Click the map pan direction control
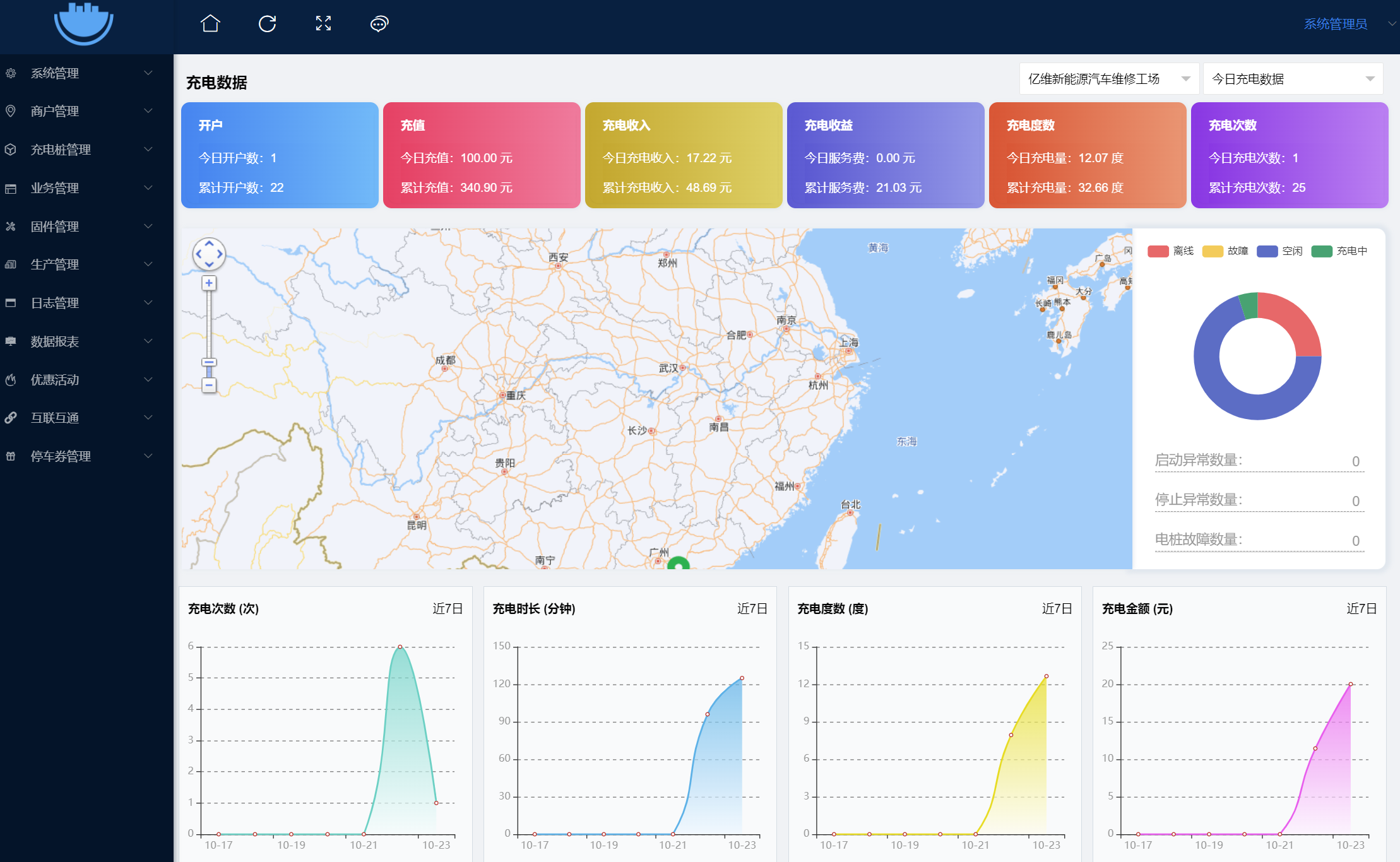Image resolution: width=1400 pixels, height=862 pixels. 209,254
